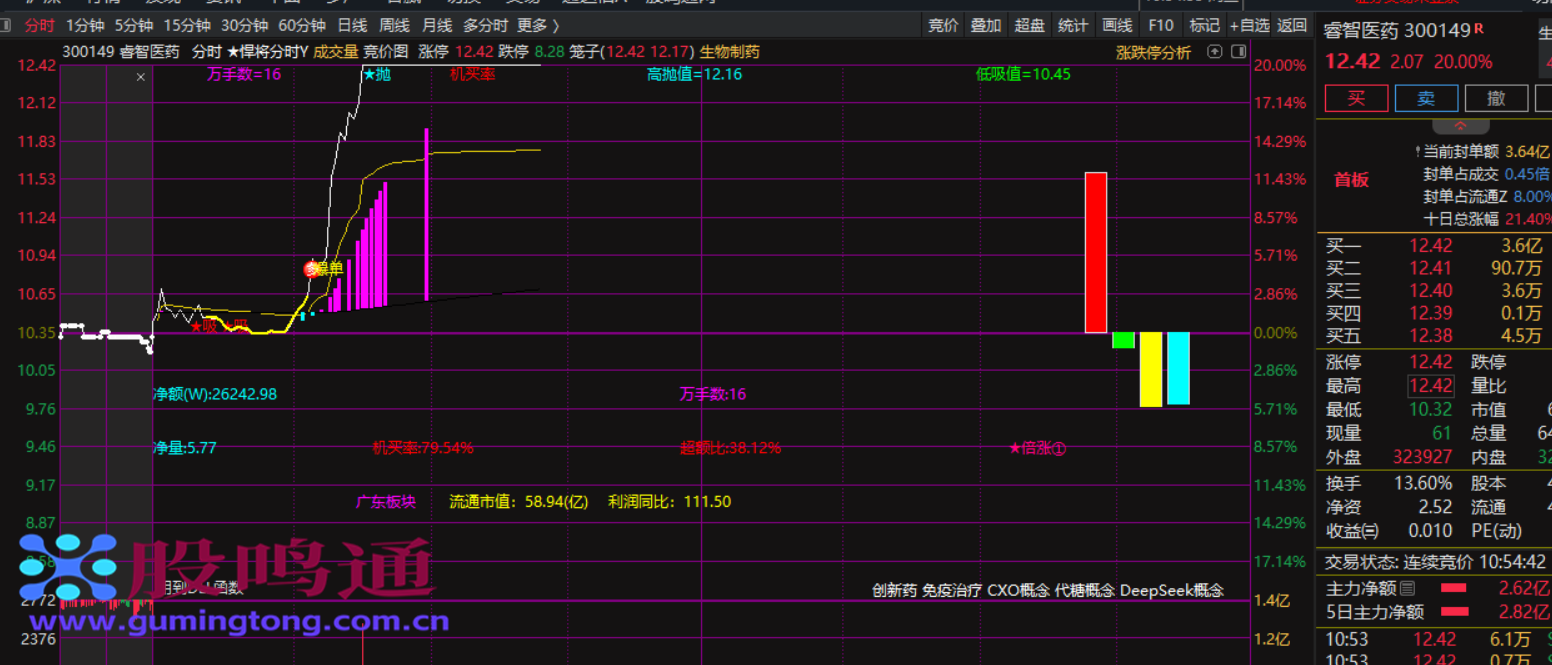This screenshot has height=665, width=1552.
Task: Toggle the 成交量 volume indicator label
Action: coord(336,52)
